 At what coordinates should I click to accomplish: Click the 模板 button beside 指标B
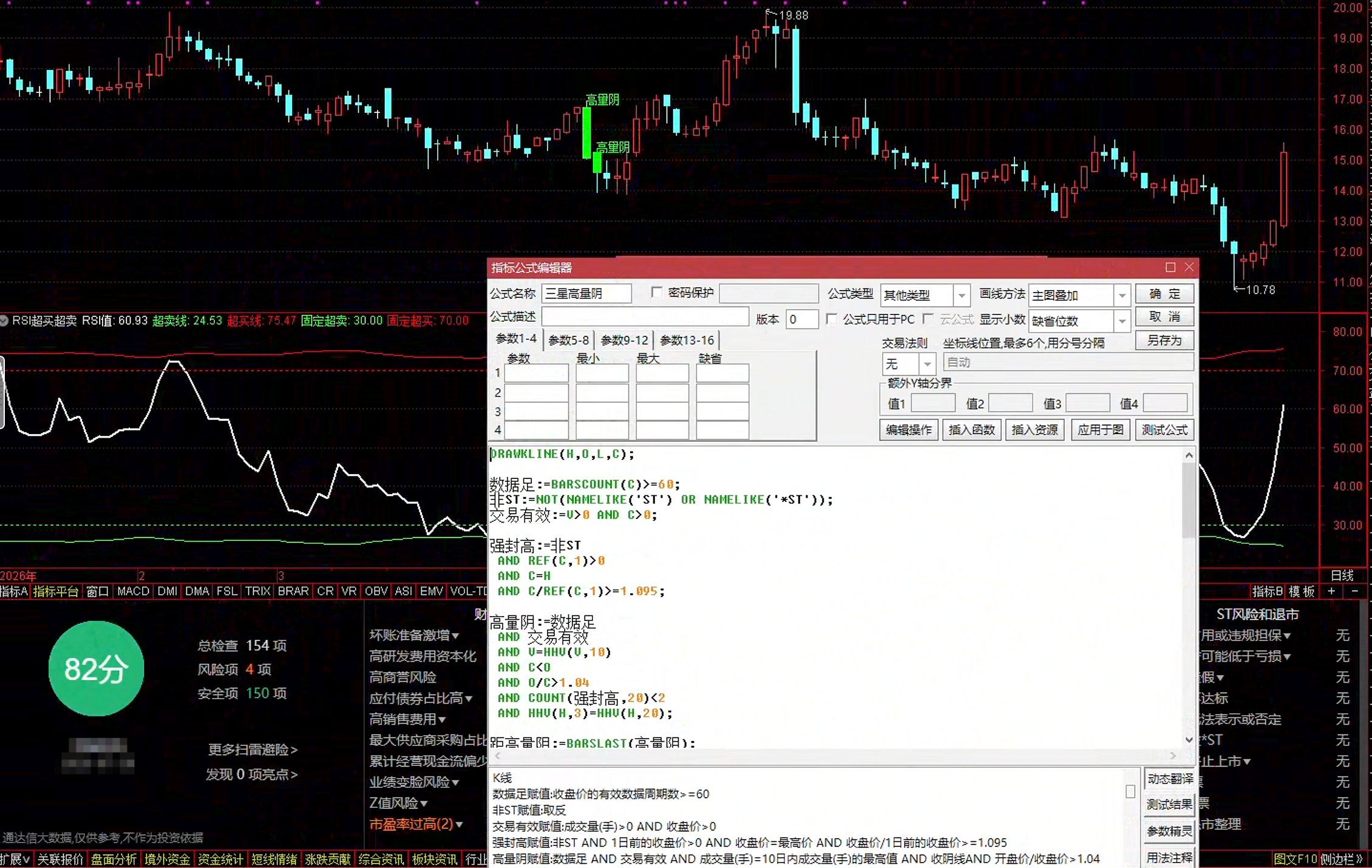1301,591
